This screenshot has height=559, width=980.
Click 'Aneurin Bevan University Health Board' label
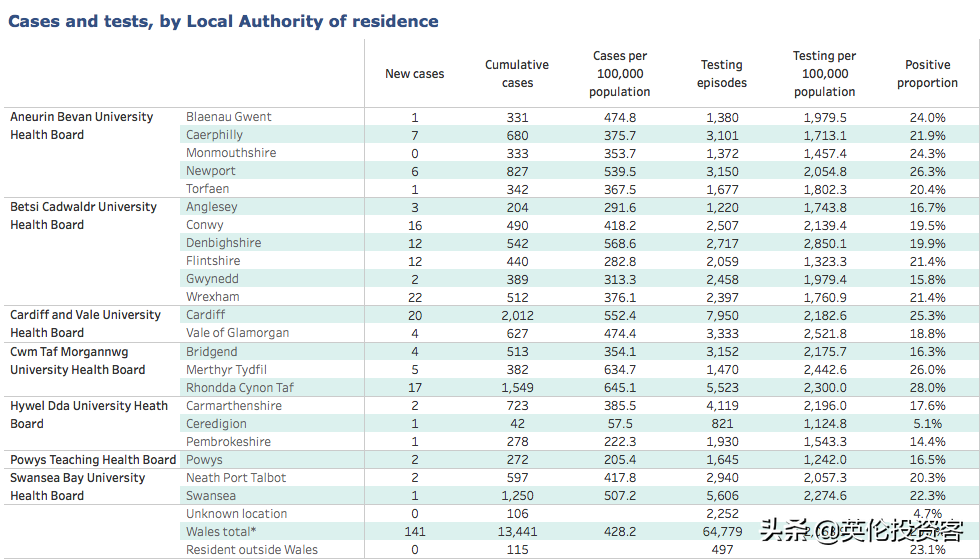(81, 126)
